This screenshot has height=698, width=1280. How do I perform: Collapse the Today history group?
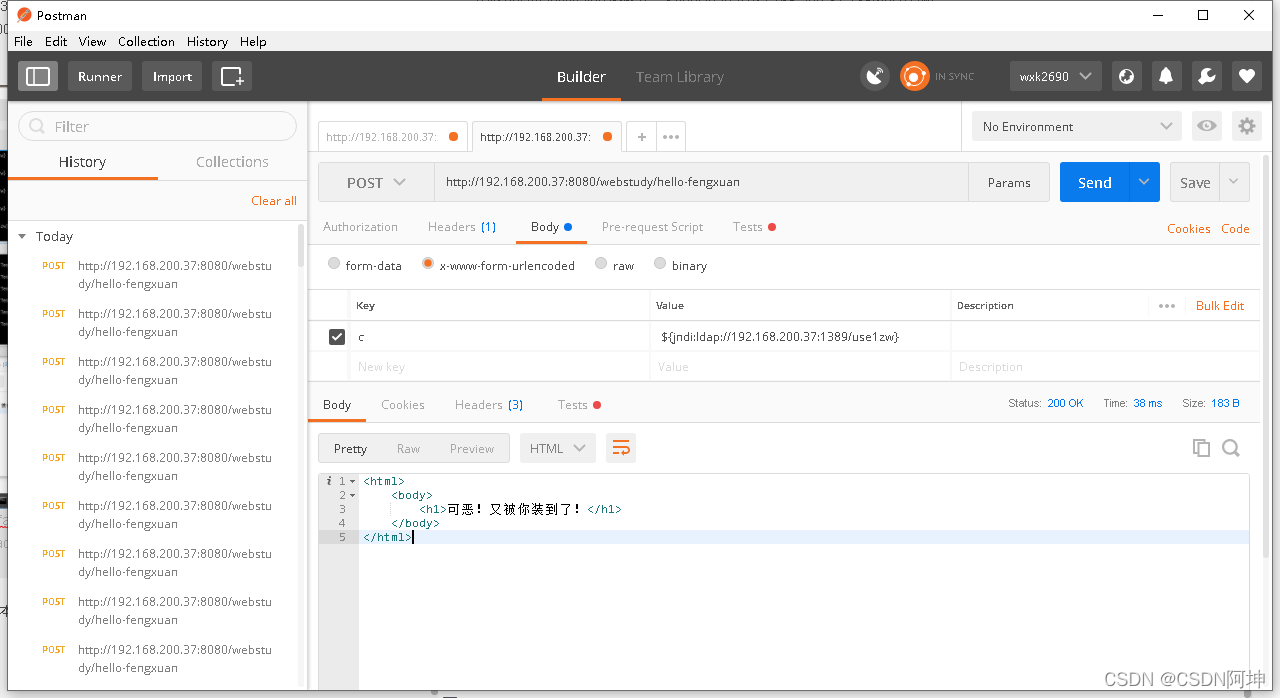coord(23,236)
